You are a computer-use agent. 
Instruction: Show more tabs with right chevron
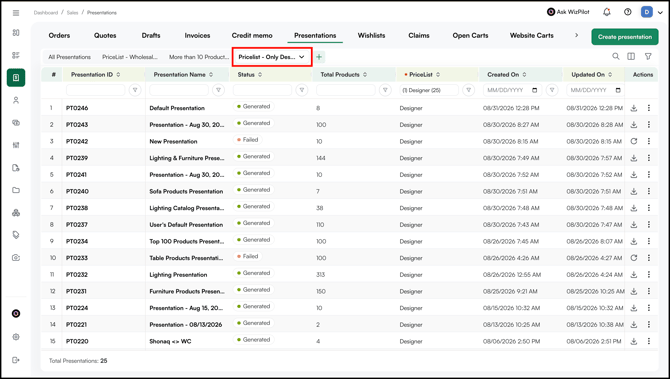point(576,35)
